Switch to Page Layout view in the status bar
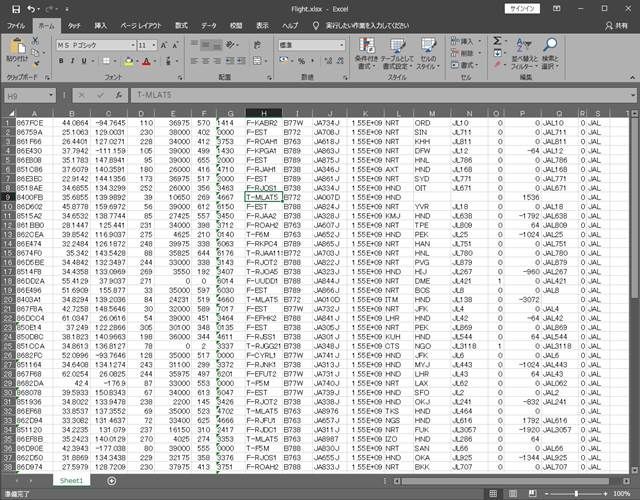 (x=513, y=493)
